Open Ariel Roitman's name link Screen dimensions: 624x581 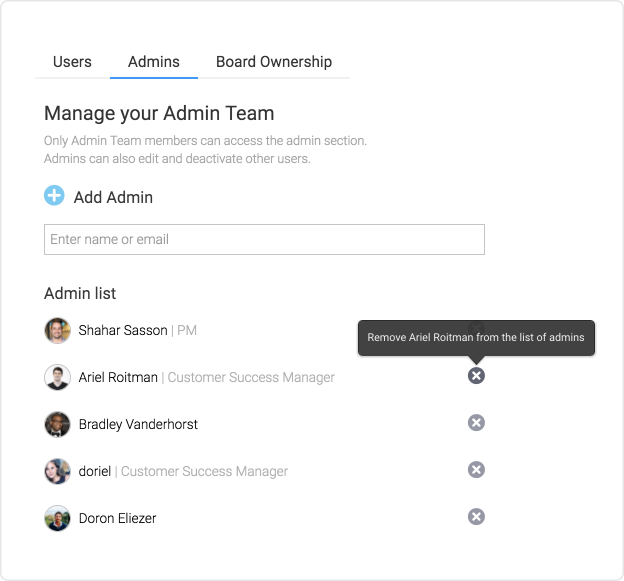pyautogui.click(x=118, y=377)
